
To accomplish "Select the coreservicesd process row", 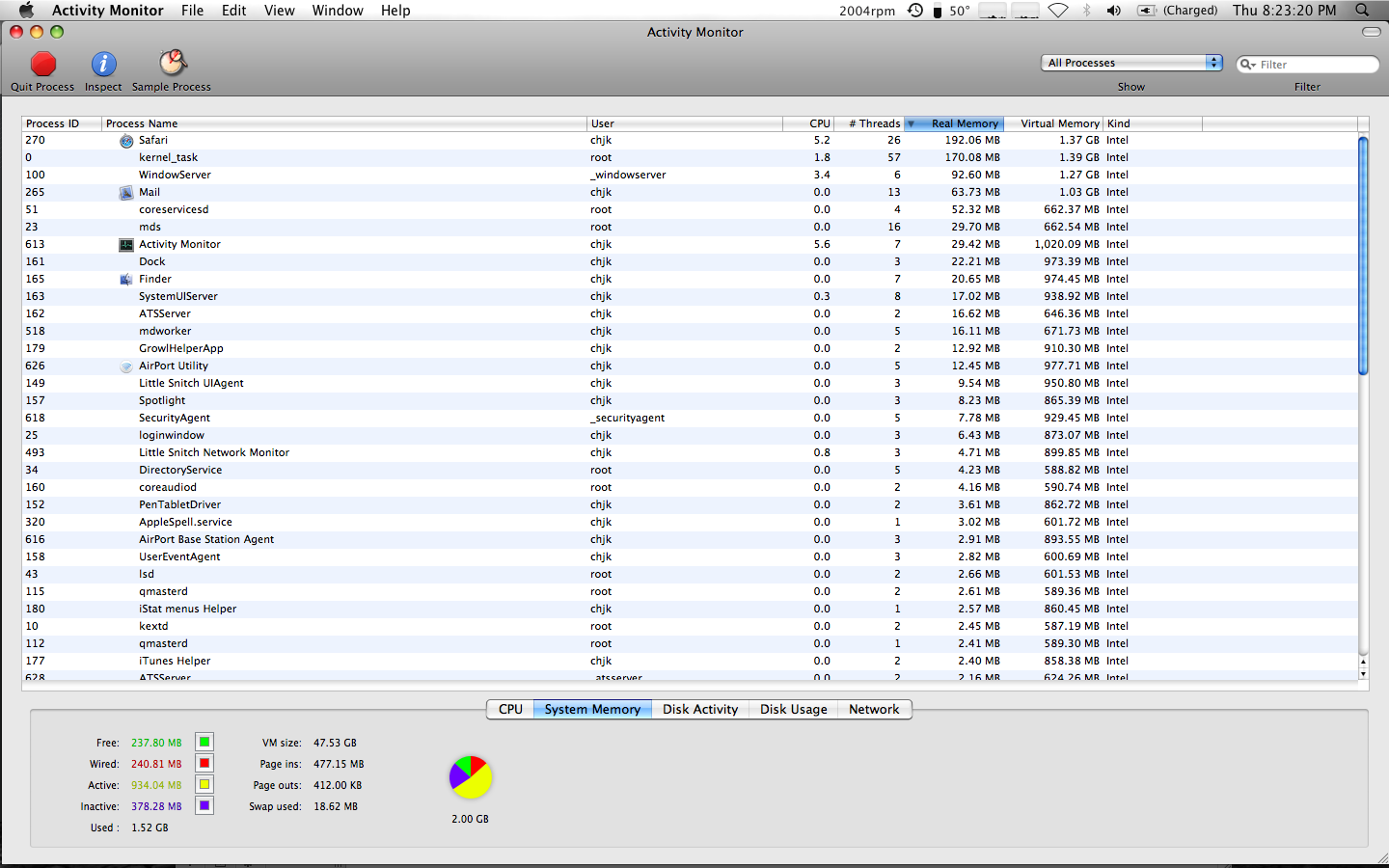I will tap(690, 210).
